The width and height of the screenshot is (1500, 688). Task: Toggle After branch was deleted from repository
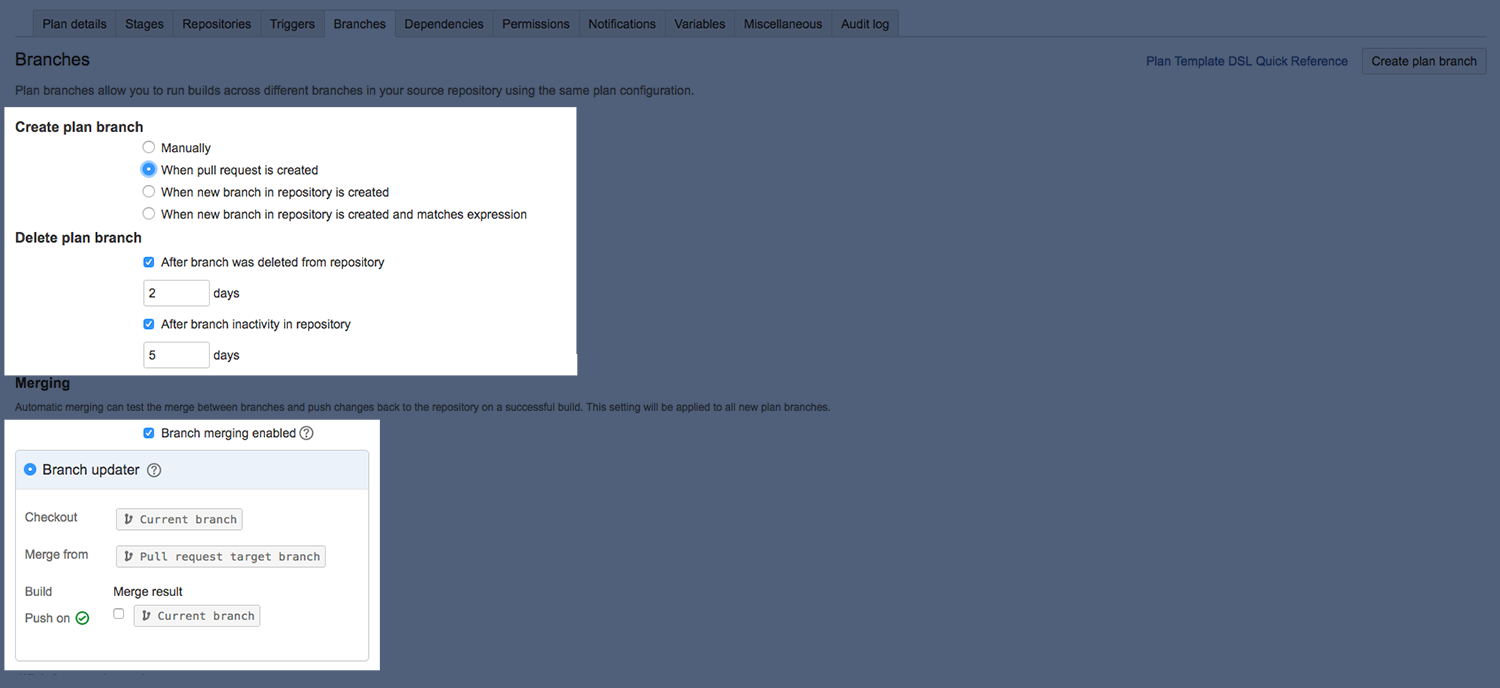click(x=149, y=262)
